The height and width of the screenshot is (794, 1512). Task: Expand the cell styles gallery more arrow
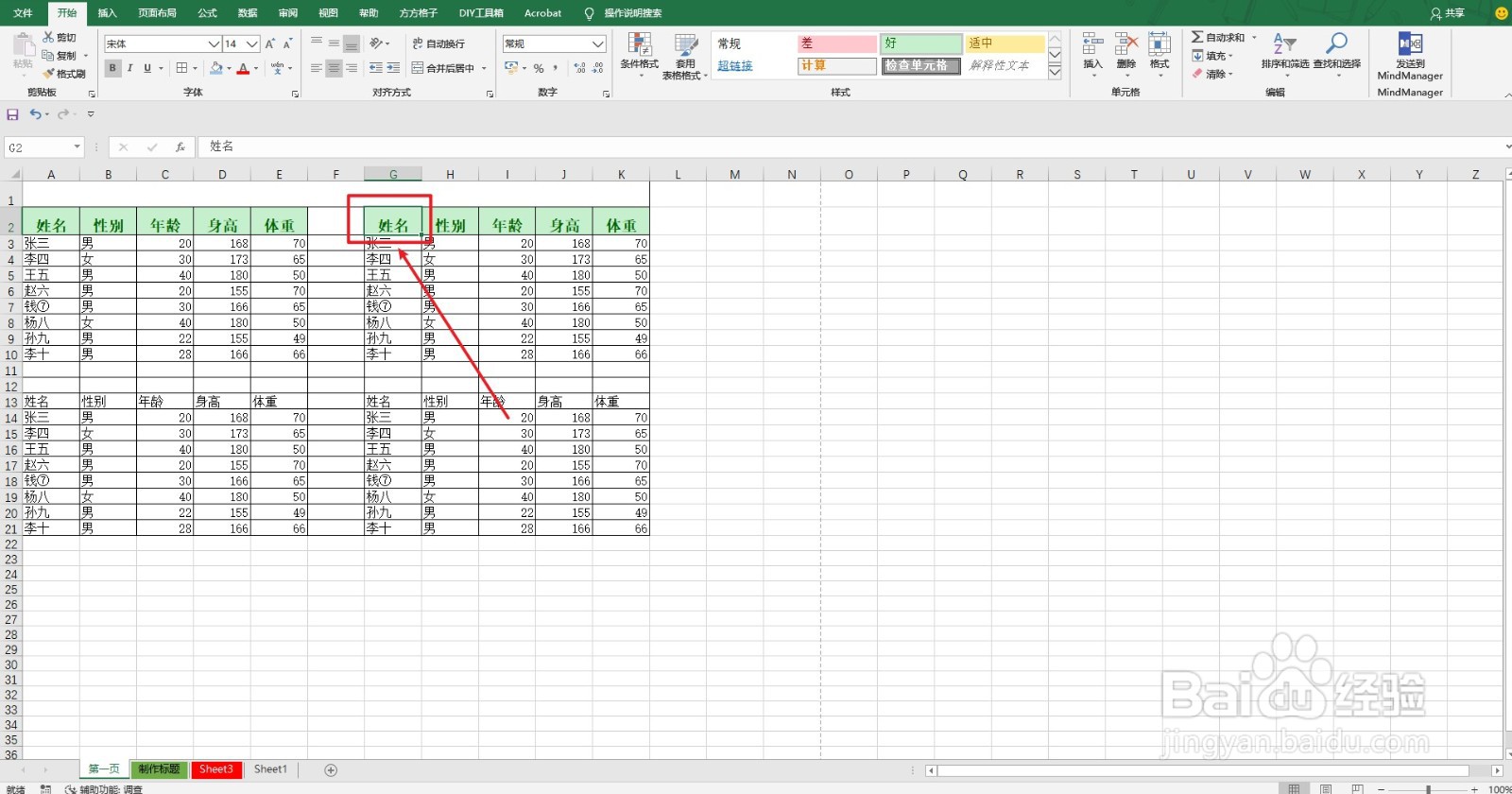1055,72
